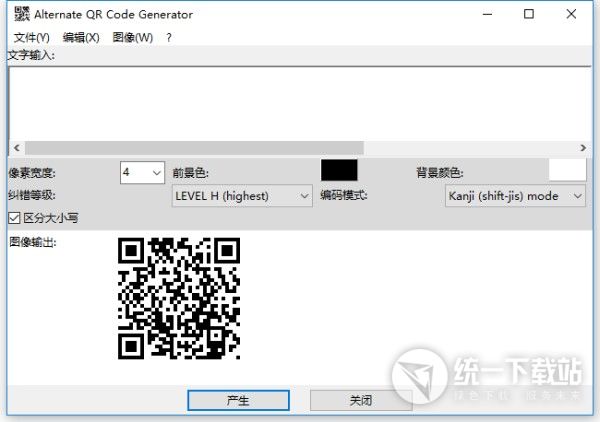Click the horizontal scrollbar thumb
The height and width of the screenshot is (422, 600).
pos(195,147)
